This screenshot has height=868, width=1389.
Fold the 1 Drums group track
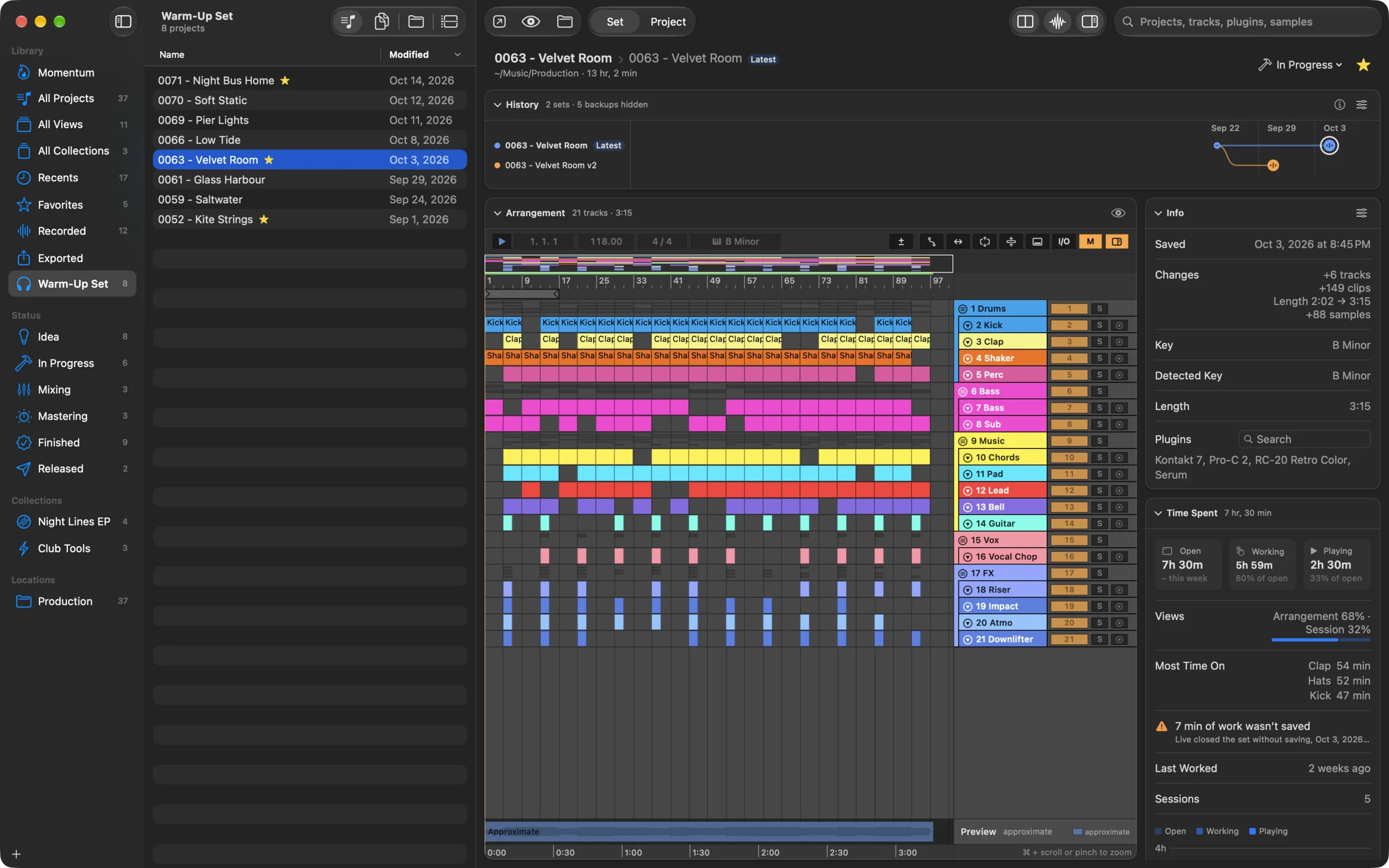(963, 309)
